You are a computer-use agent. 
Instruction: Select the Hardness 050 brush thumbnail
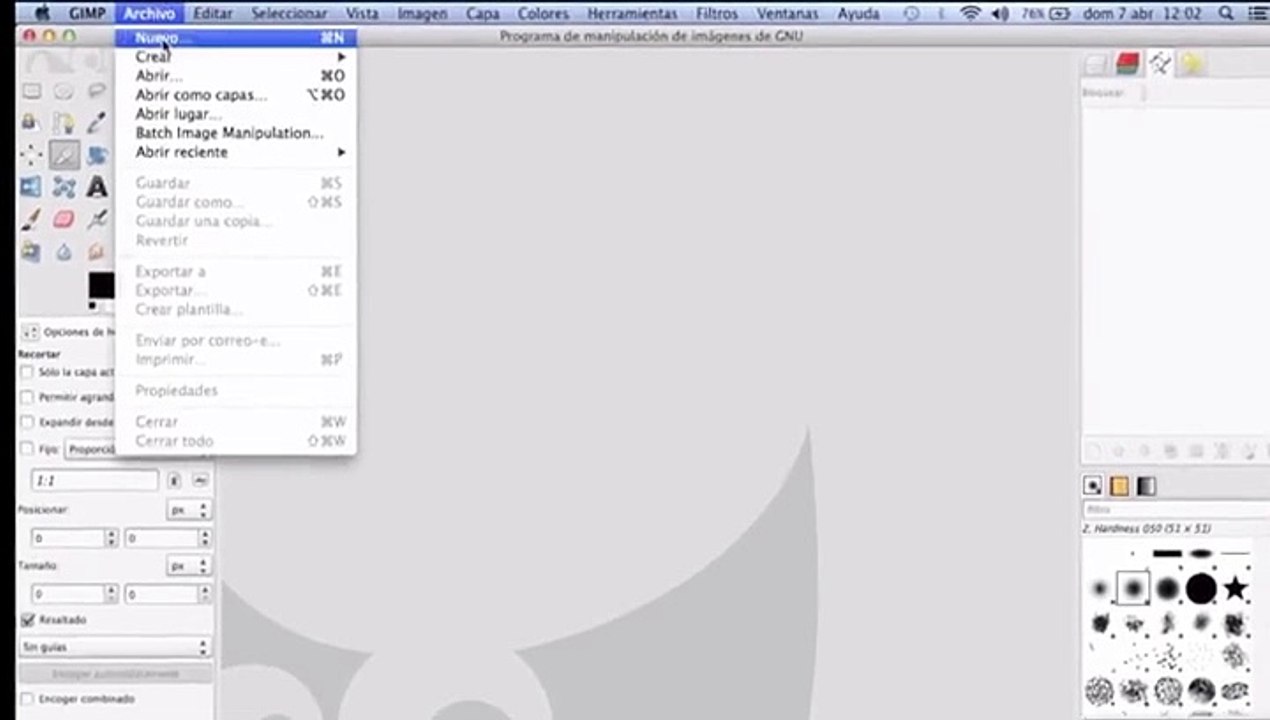coord(1133,588)
